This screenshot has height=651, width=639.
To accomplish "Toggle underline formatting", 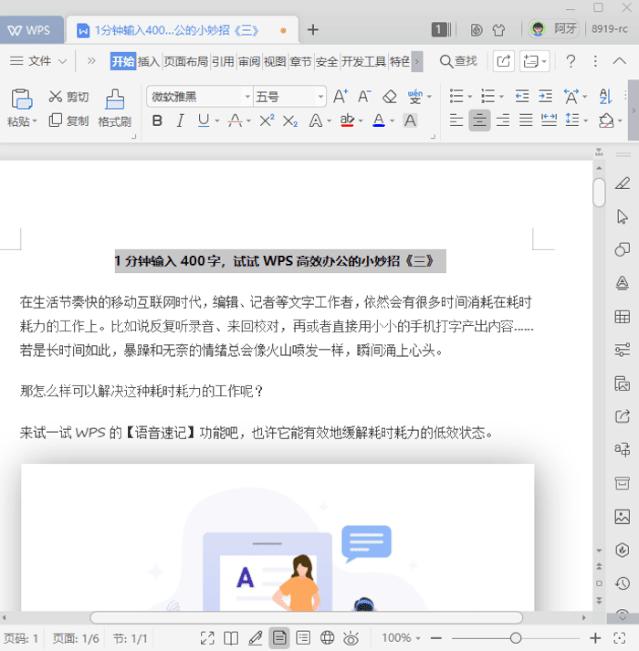I will coord(203,121).
